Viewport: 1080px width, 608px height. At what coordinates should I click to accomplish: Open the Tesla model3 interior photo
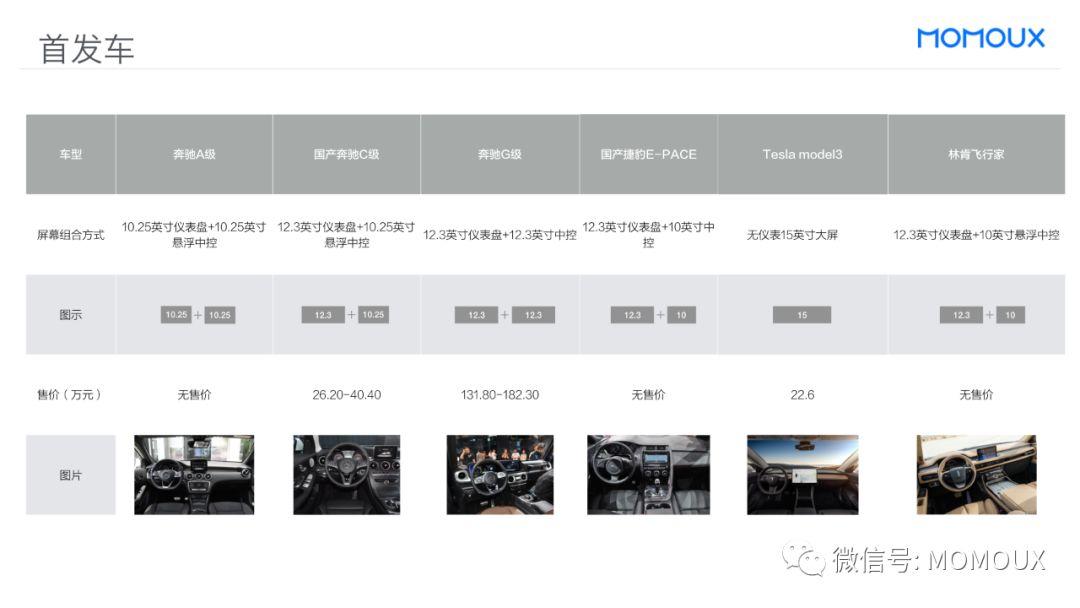[802, 474]
